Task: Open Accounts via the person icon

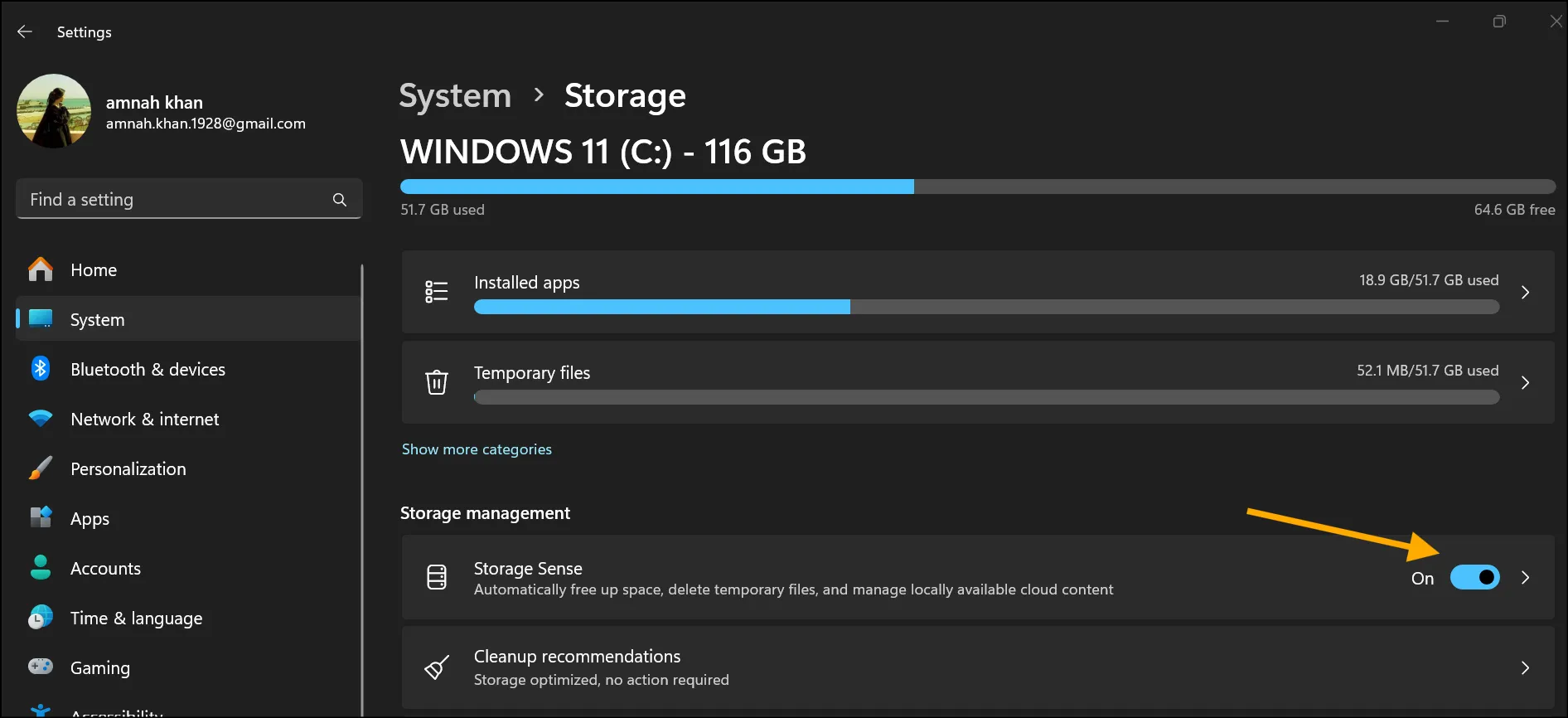Action: click(40, 568)
